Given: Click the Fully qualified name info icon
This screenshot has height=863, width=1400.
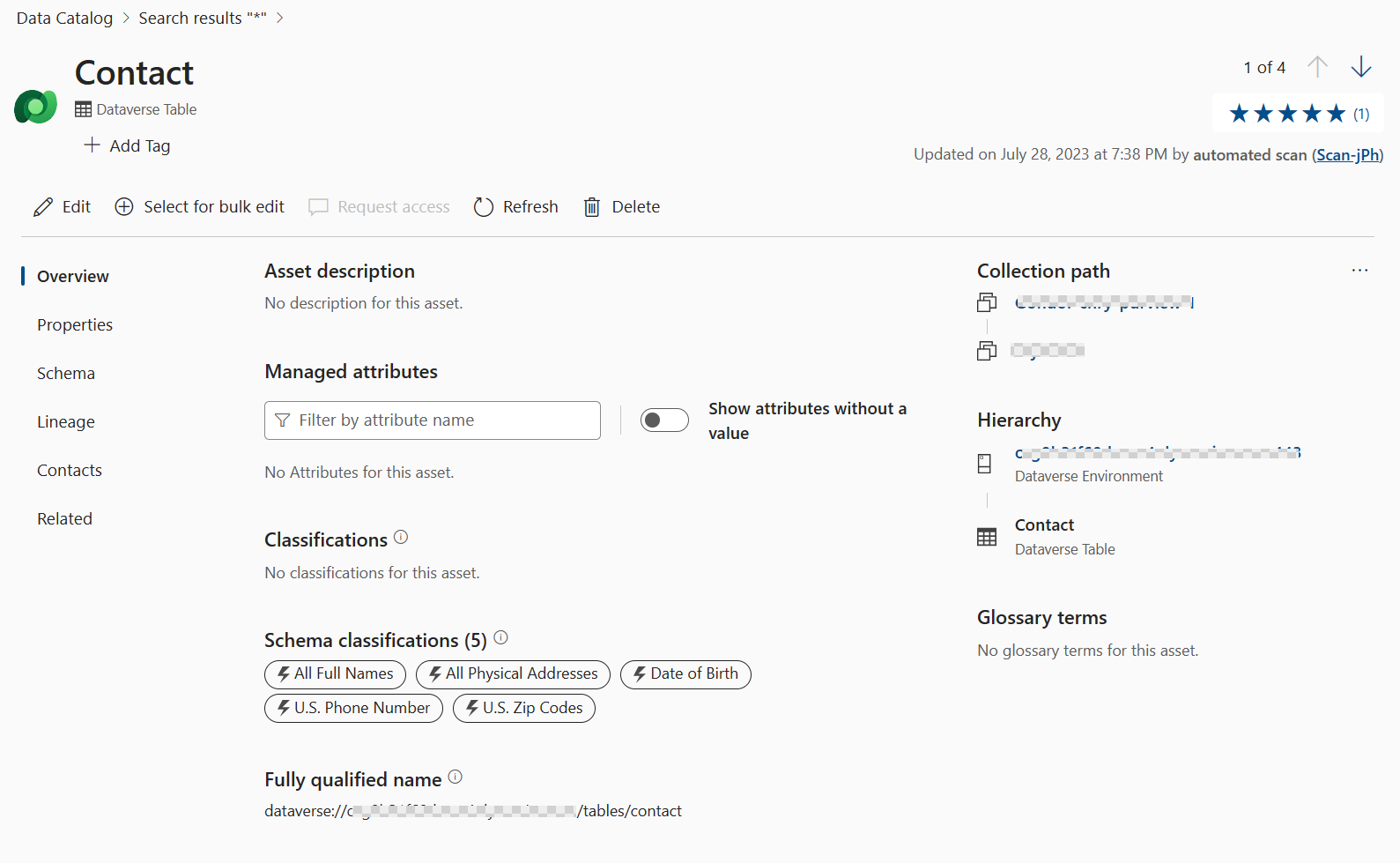Looking at the screenshot, I should point(456,777).
